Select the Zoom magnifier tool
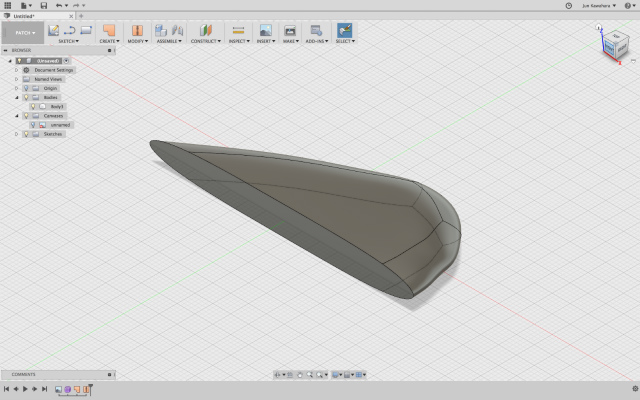The width and height of the screenshot is (640, 400). point(310,375)
